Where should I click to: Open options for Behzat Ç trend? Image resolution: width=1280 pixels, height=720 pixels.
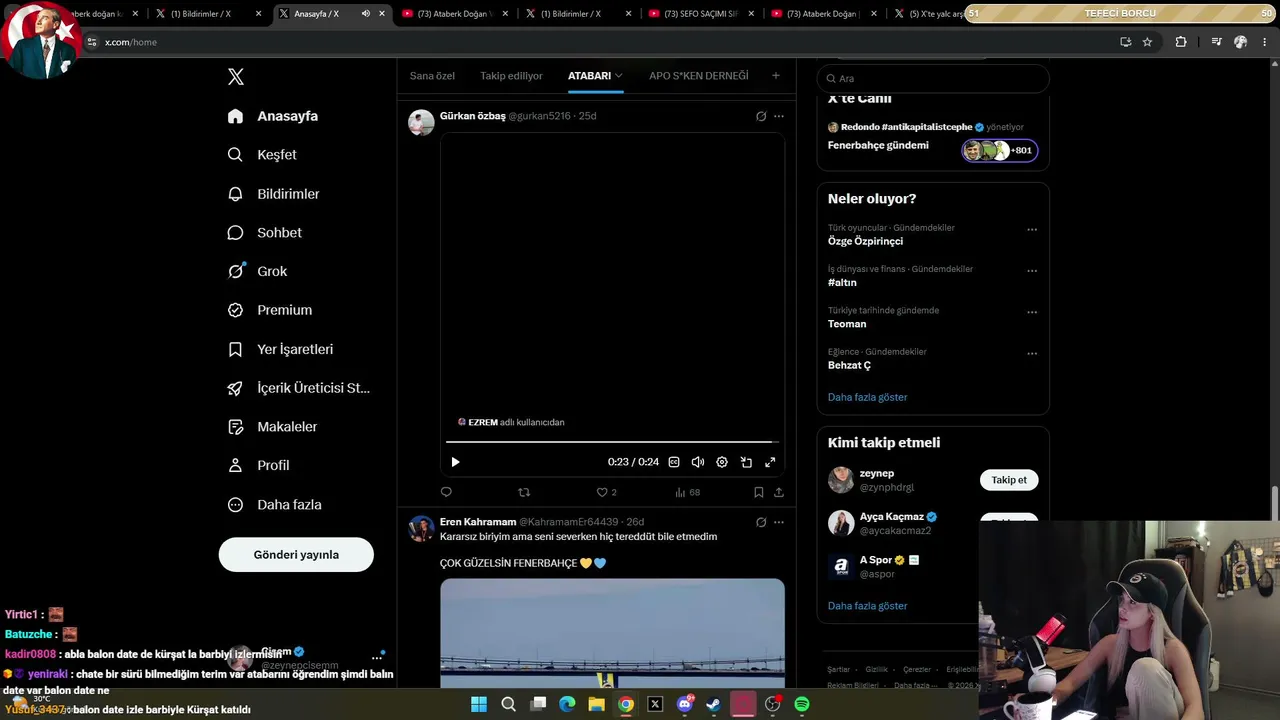[x=1032, y=354]
